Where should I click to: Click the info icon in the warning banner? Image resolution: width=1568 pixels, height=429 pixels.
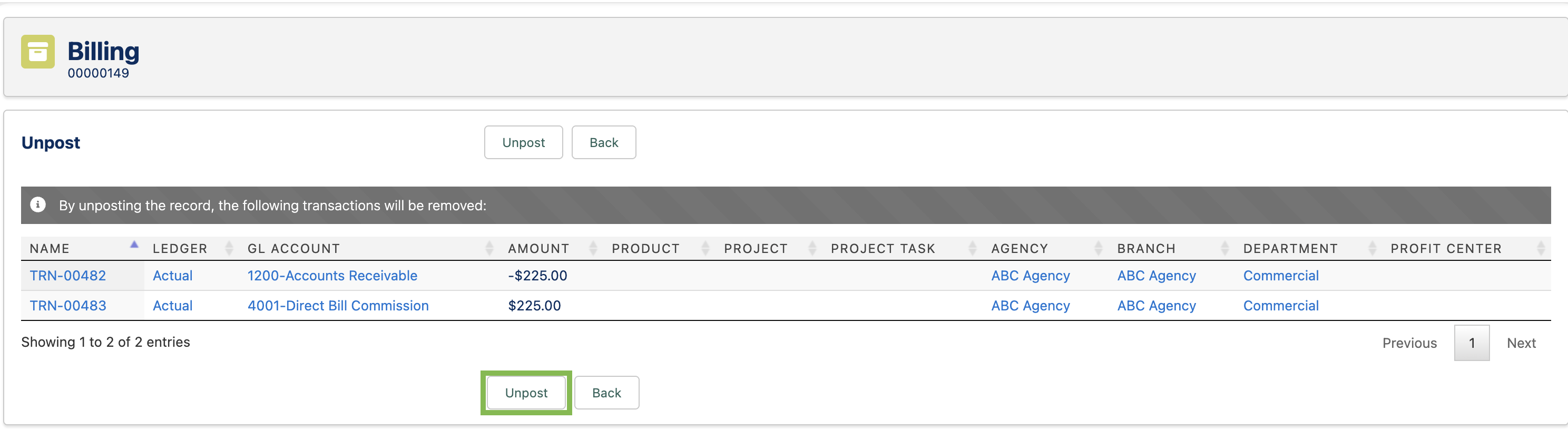pyautogui.click(x=38, y=205)
